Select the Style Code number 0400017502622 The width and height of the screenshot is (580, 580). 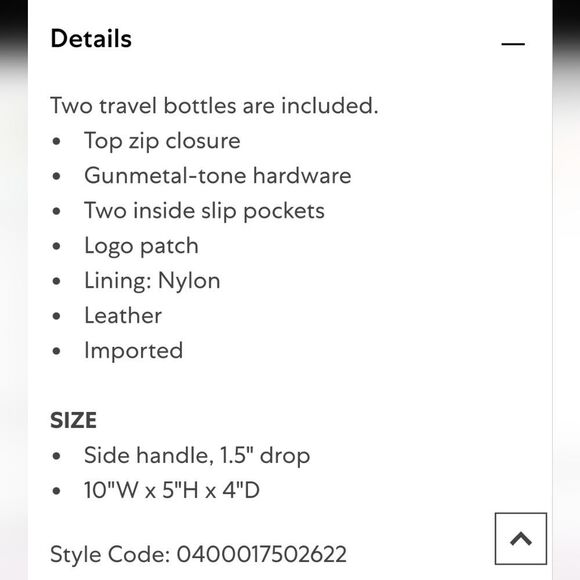(x=262, y=554)
